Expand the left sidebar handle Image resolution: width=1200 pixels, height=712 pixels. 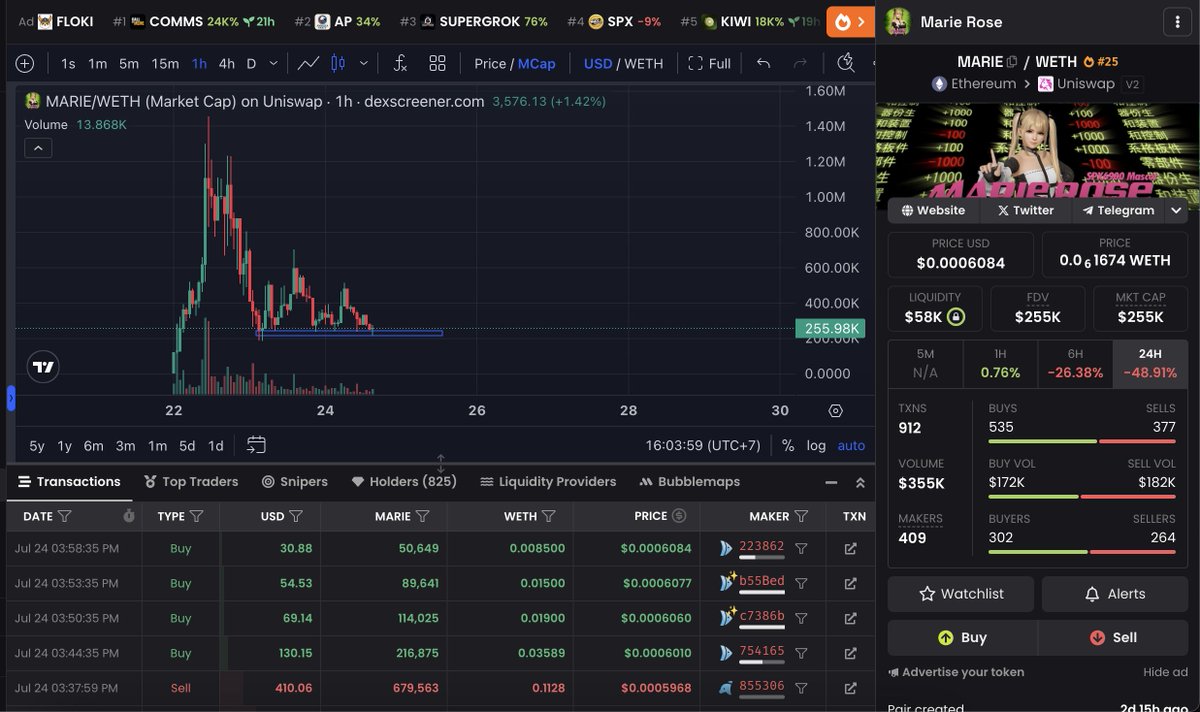(11, 399)
